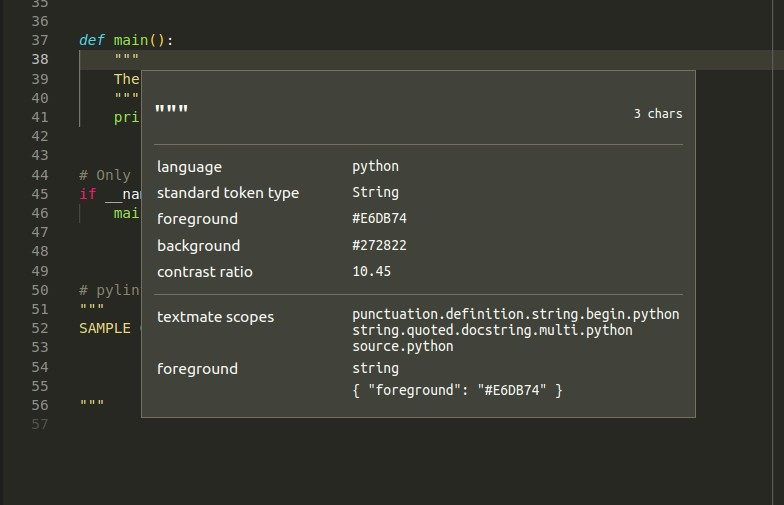The image size is (784, 505).
Task: Click line number 50 in the gutter
Action: 40,290
